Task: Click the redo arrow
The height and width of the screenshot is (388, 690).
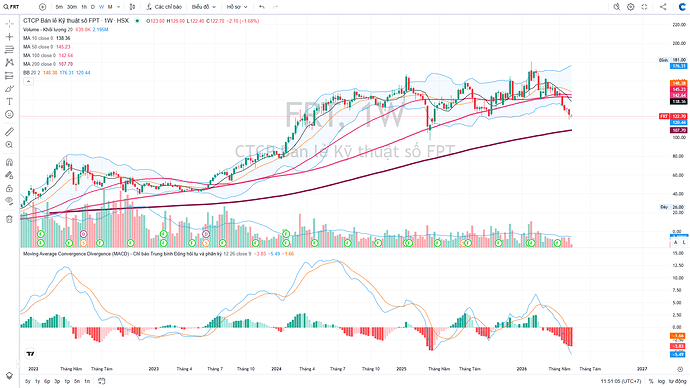Action: click(276, 7)
